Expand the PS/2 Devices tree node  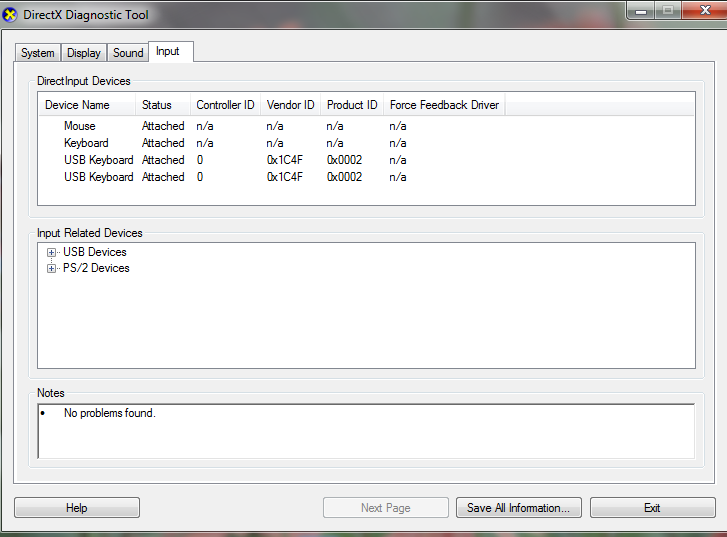pos(51,268)
